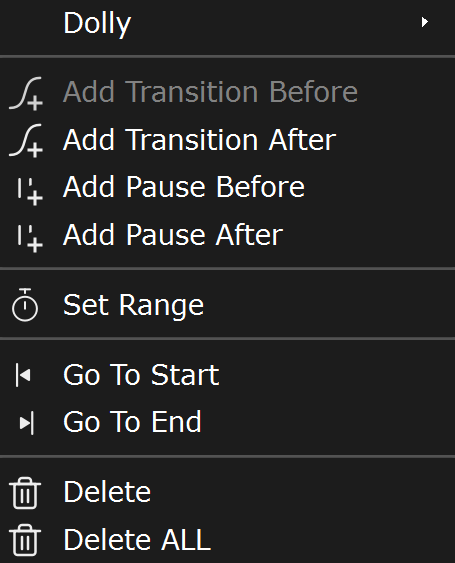The width and height of the screenshot is (455, 563).
Task: Click the trash can icon beside Delete ALL
Action: click(x=25, y=540)
